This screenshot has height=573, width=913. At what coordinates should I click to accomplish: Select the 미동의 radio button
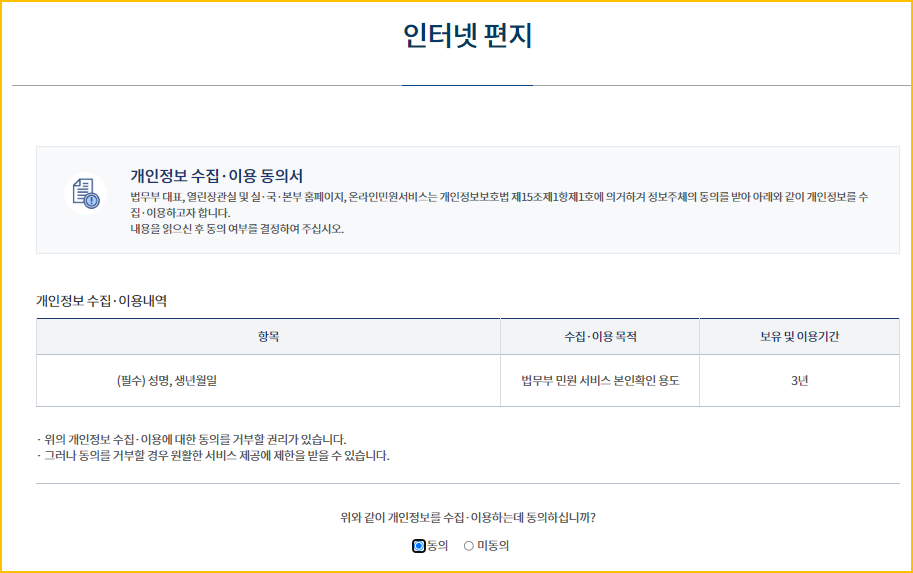tap(469, 546)
